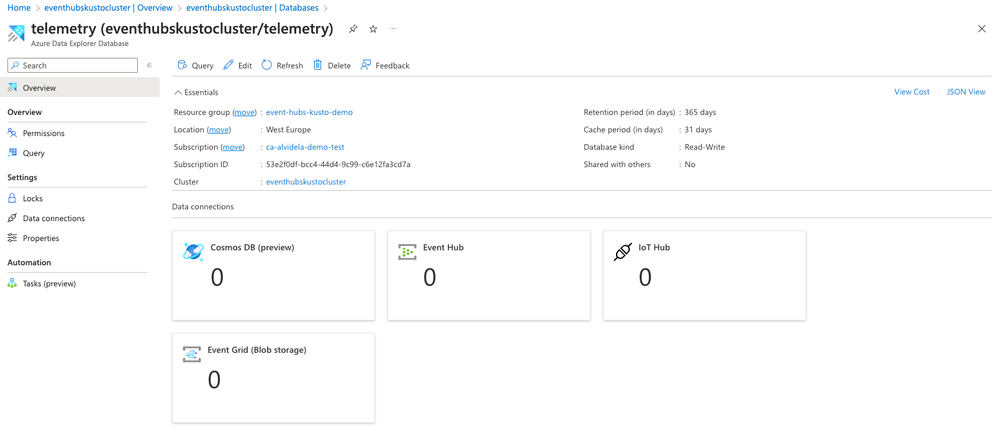Click the West Europe location value
This screenshot has height=433, width=998.
[288, 129]
